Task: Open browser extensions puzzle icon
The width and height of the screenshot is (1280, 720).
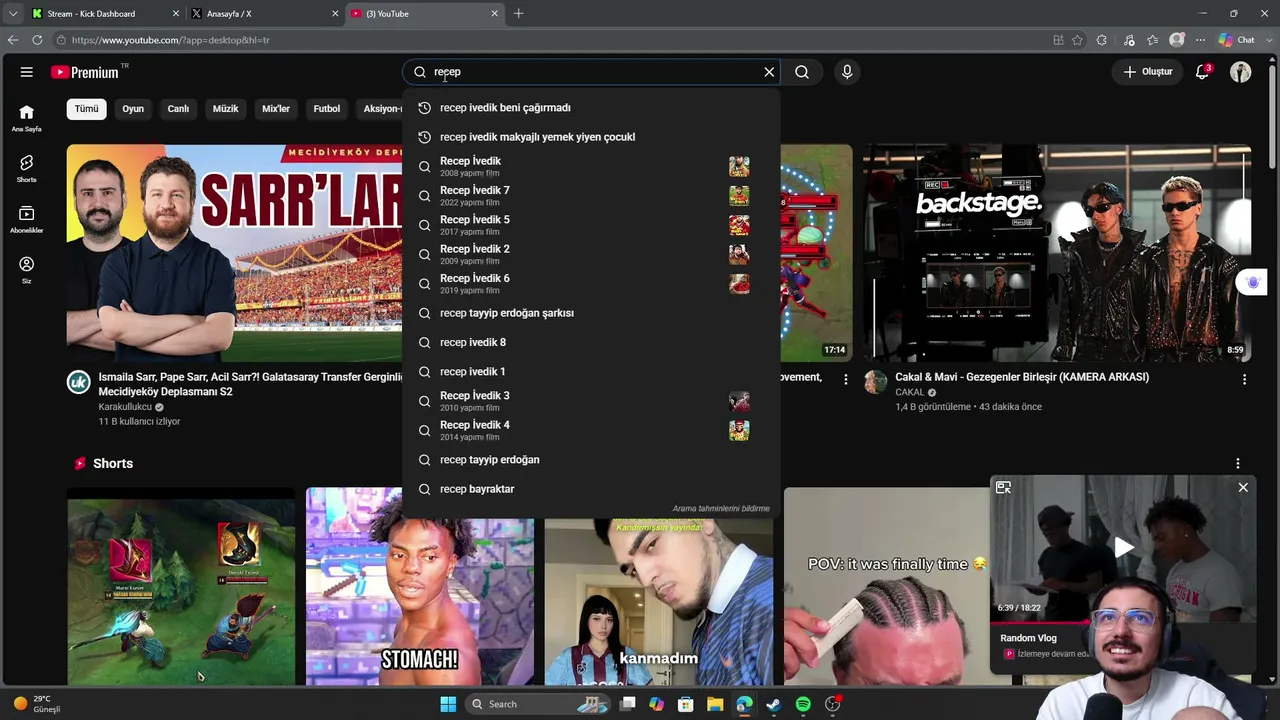Action: point(1101,40)
